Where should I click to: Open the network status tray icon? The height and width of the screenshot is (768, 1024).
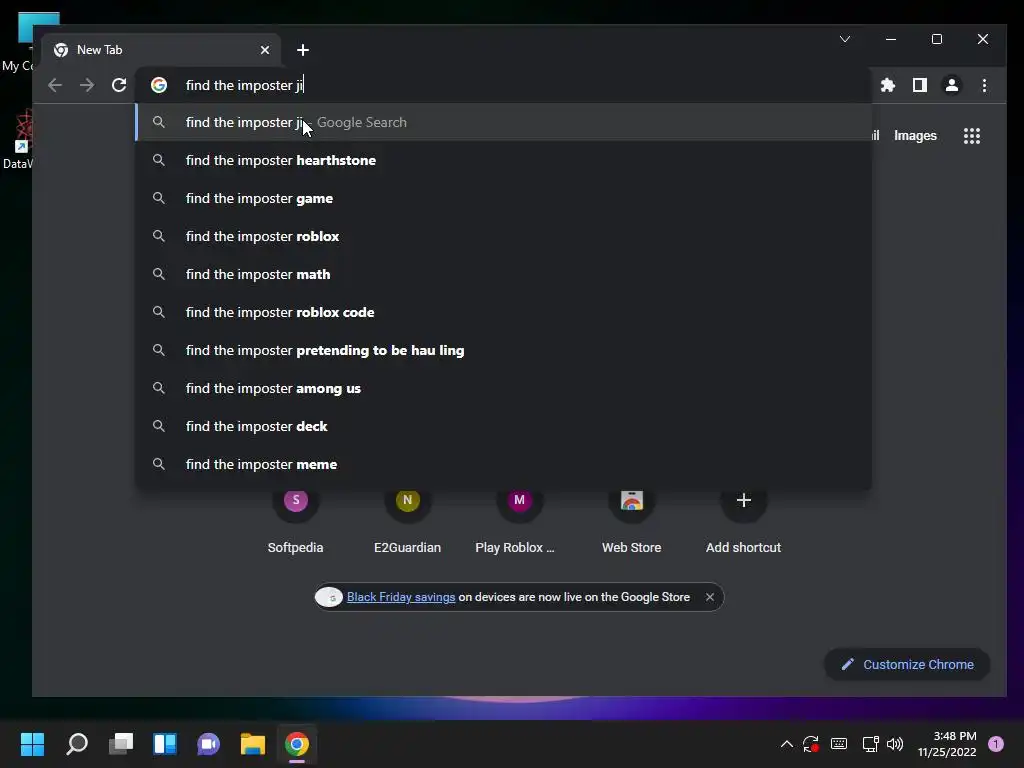click(870, 744)
